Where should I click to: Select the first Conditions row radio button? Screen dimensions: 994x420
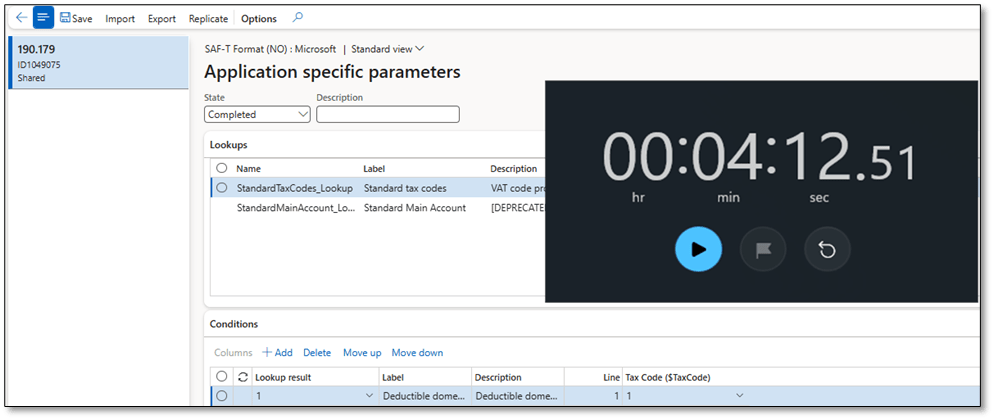coord(221,396)
